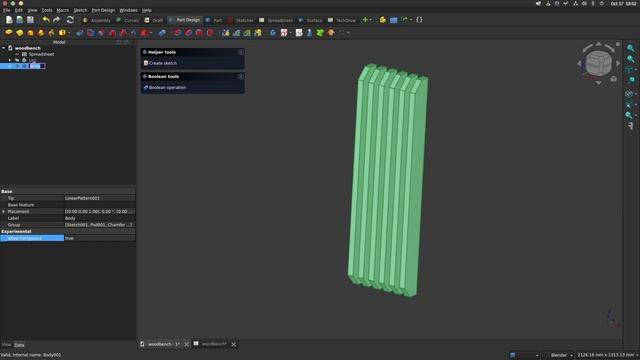Open the Part Design menu
Screen dimensions: 640x360
click(103, 10)
